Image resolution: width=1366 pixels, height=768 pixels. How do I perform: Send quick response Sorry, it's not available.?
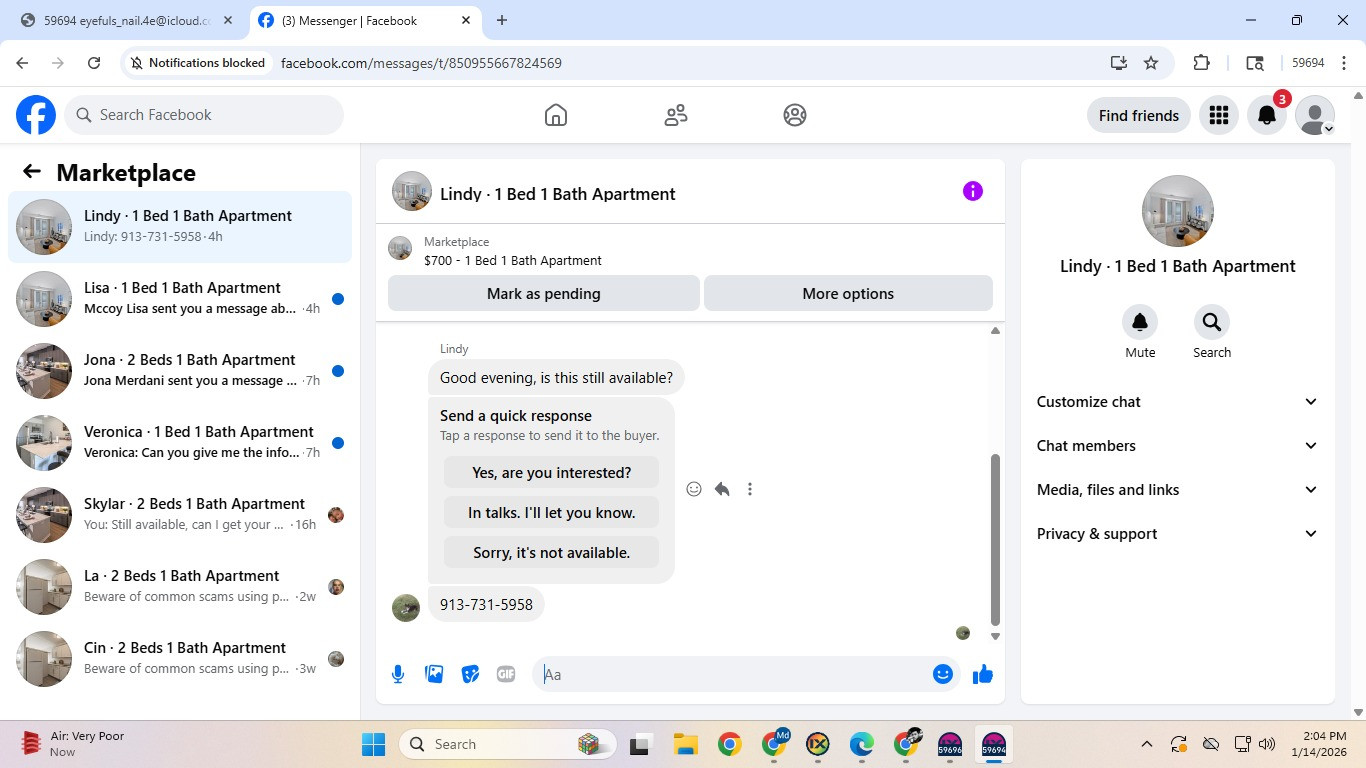[x=552, y=553]
